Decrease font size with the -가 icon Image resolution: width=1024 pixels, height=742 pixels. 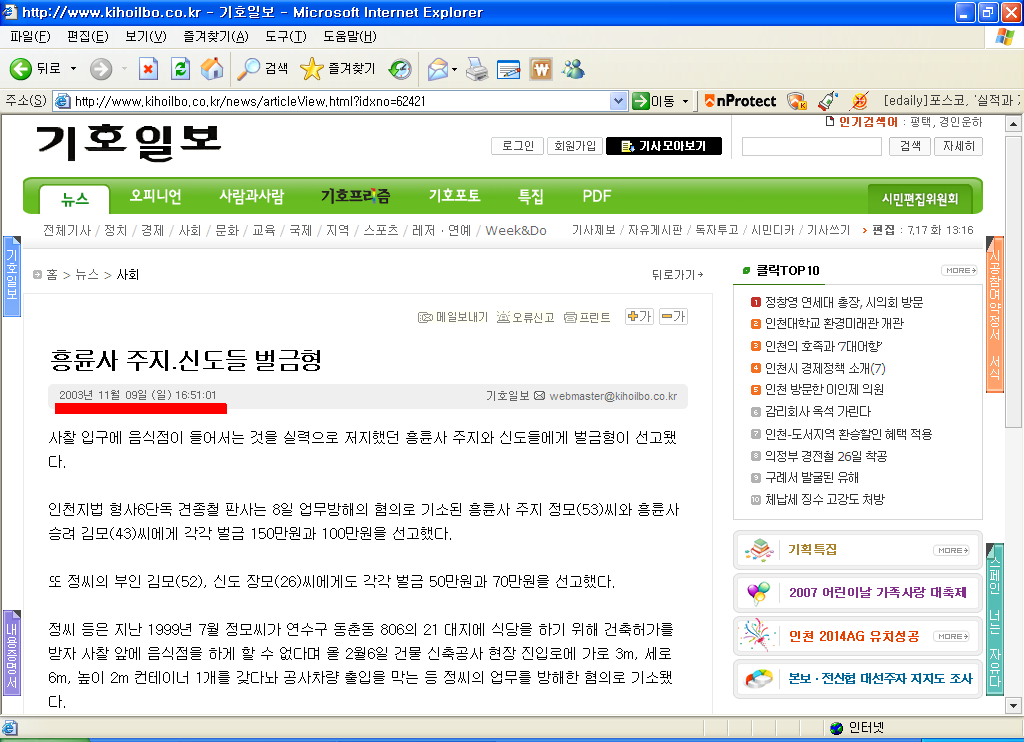pos(673,315)
